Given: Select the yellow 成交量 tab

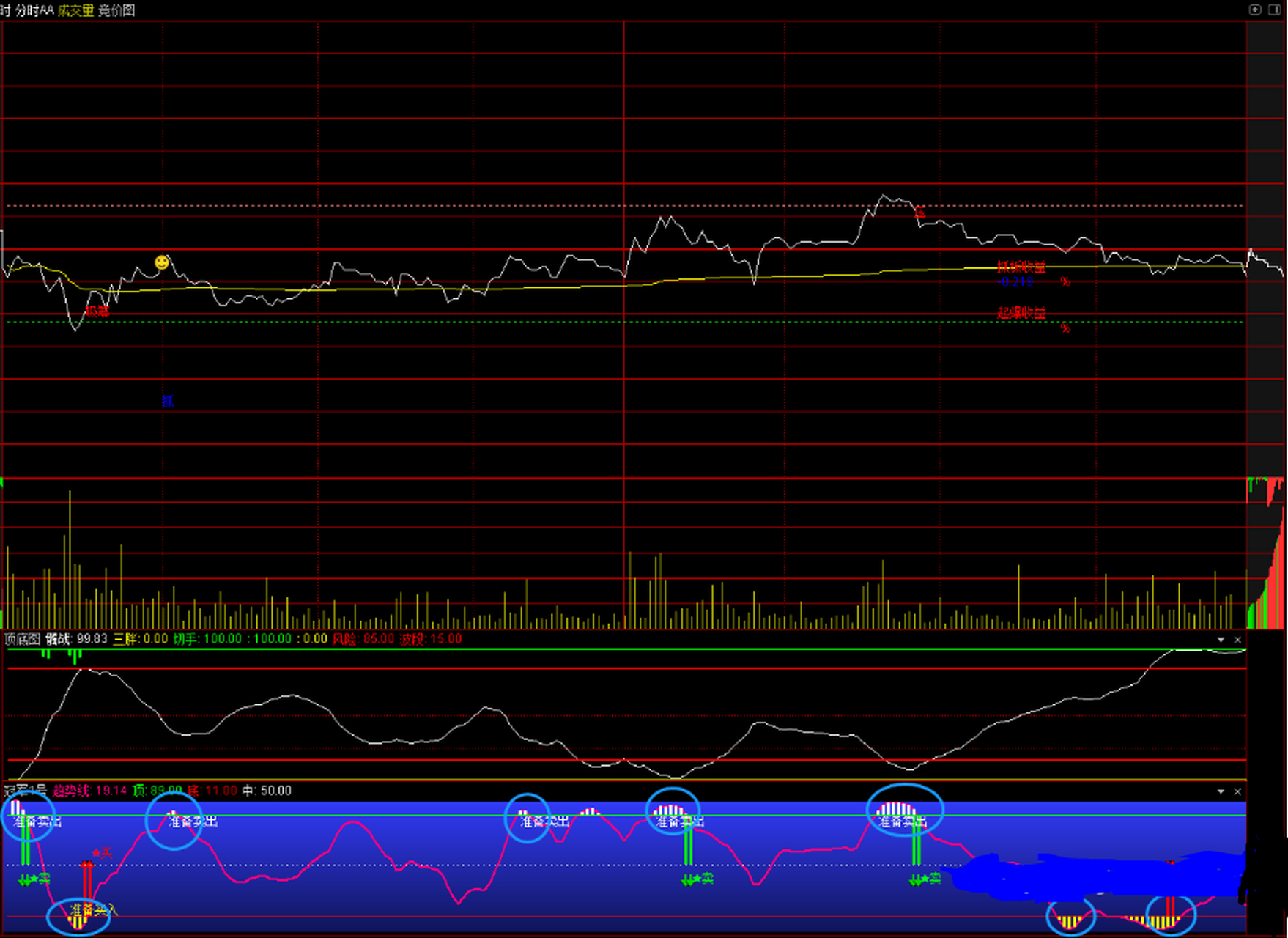Looking at the screenshot, I should (76, 10).
